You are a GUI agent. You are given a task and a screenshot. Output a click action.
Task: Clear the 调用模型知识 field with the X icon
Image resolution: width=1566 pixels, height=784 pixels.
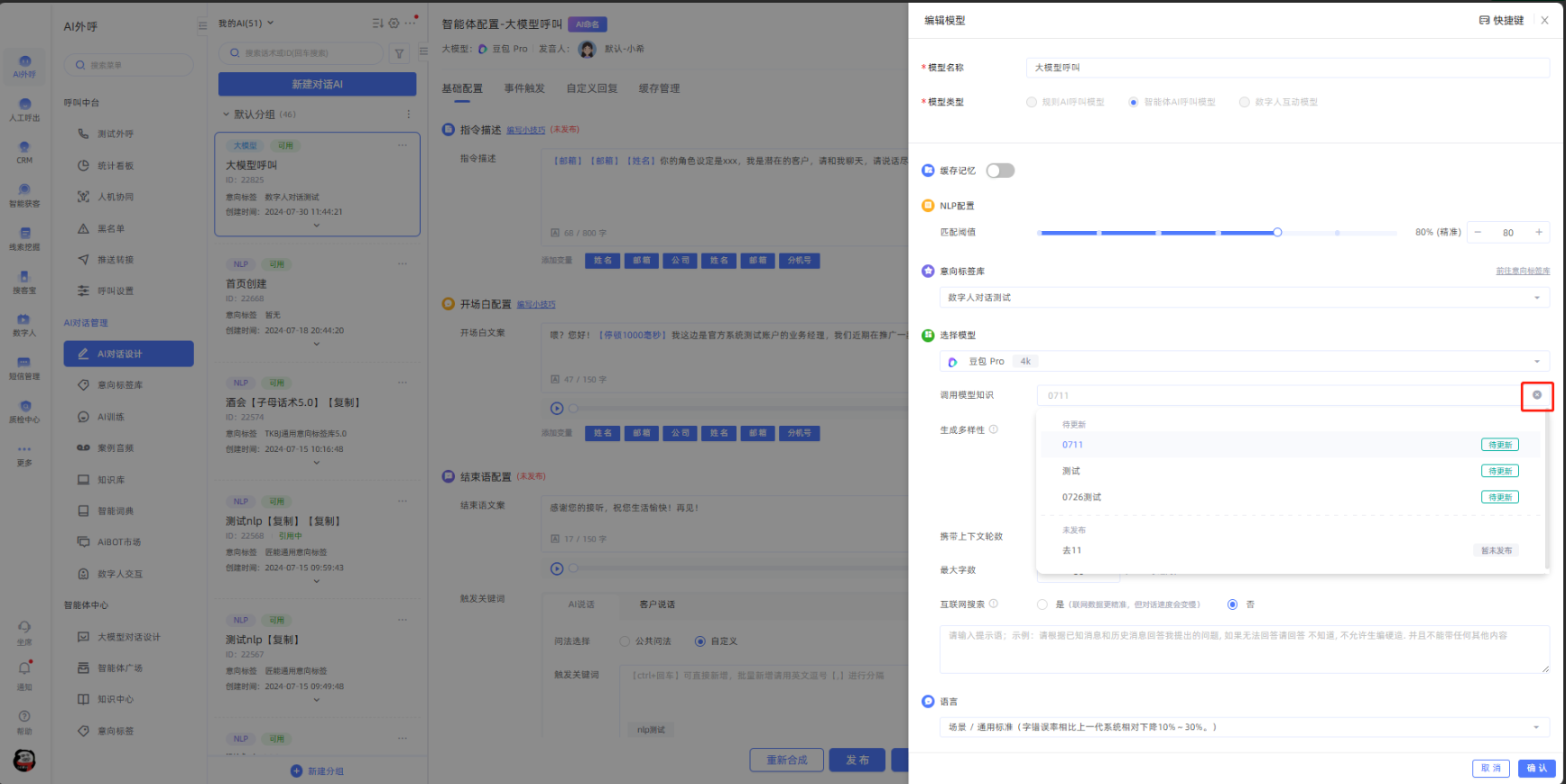click(x=1536, y=395)
